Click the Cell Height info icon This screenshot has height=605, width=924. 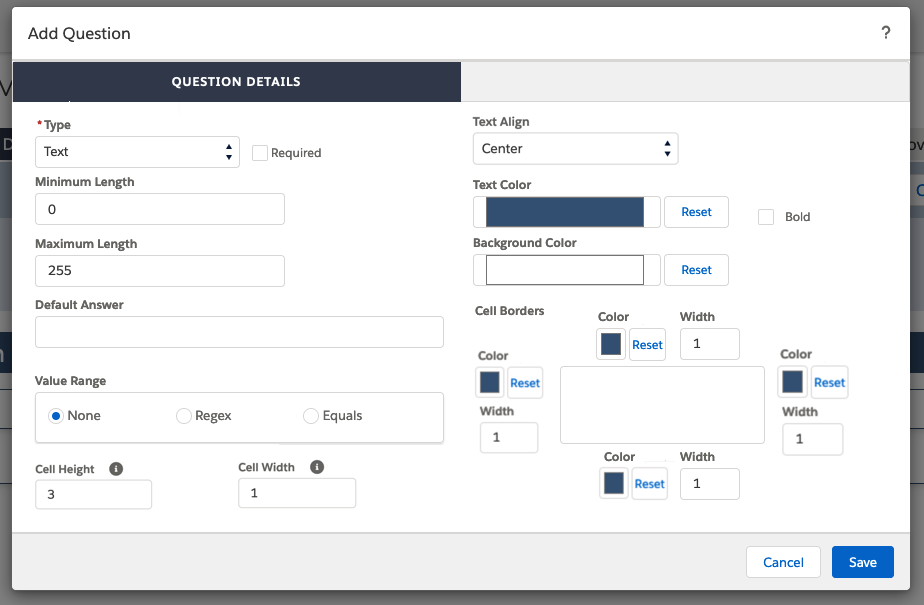(116, 468)
